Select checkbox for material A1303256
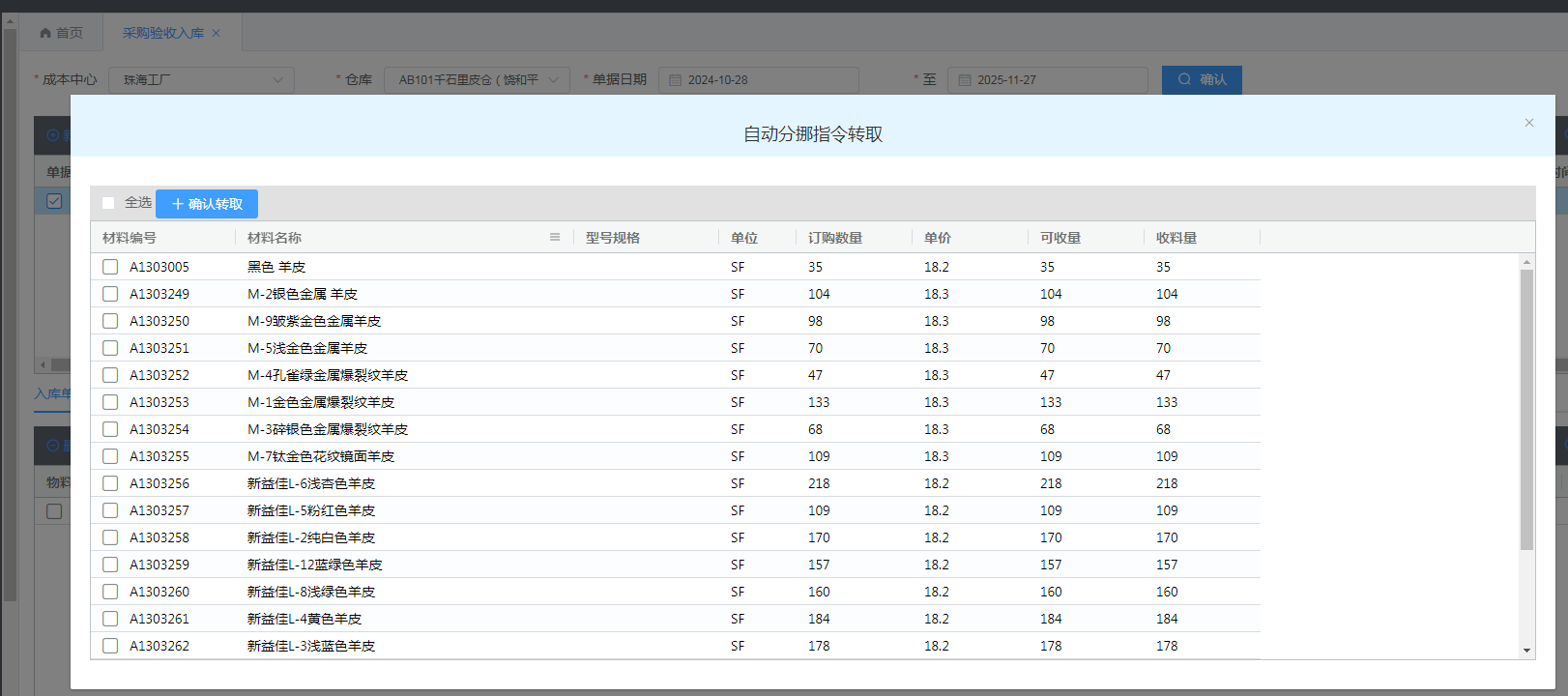Viewport: 1568px width, 696px height. [110, 483]
